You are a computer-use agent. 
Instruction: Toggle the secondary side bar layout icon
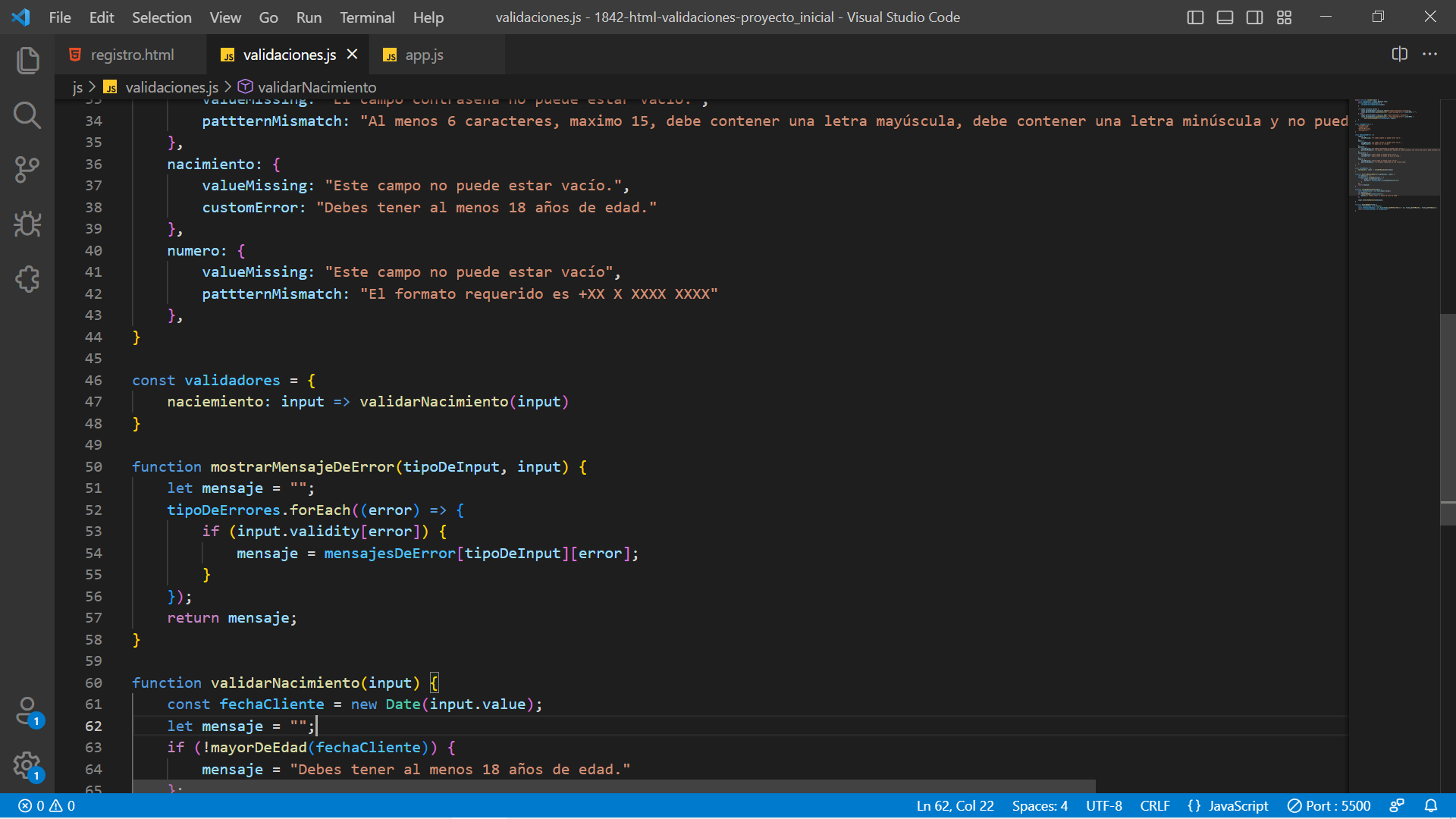point(1254,17)
